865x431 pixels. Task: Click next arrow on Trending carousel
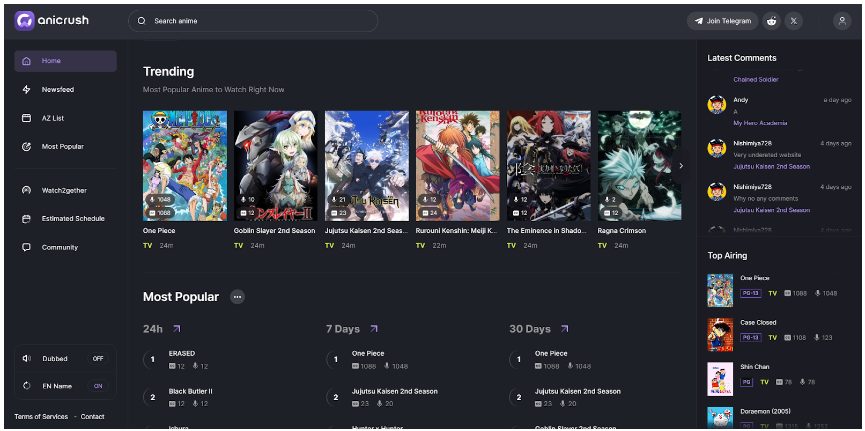coord(681,166)
